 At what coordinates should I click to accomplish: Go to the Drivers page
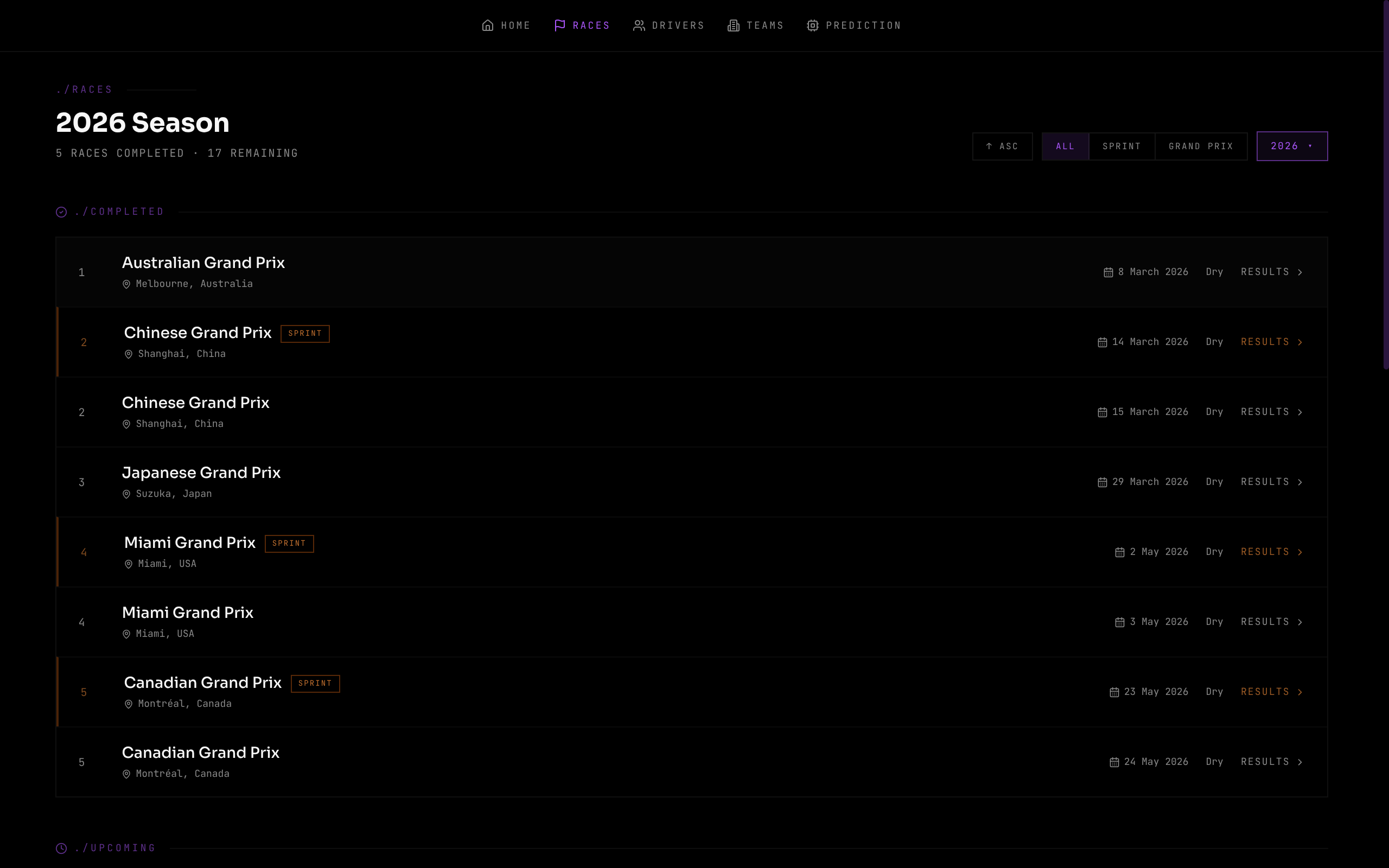[x=668, y=25]
